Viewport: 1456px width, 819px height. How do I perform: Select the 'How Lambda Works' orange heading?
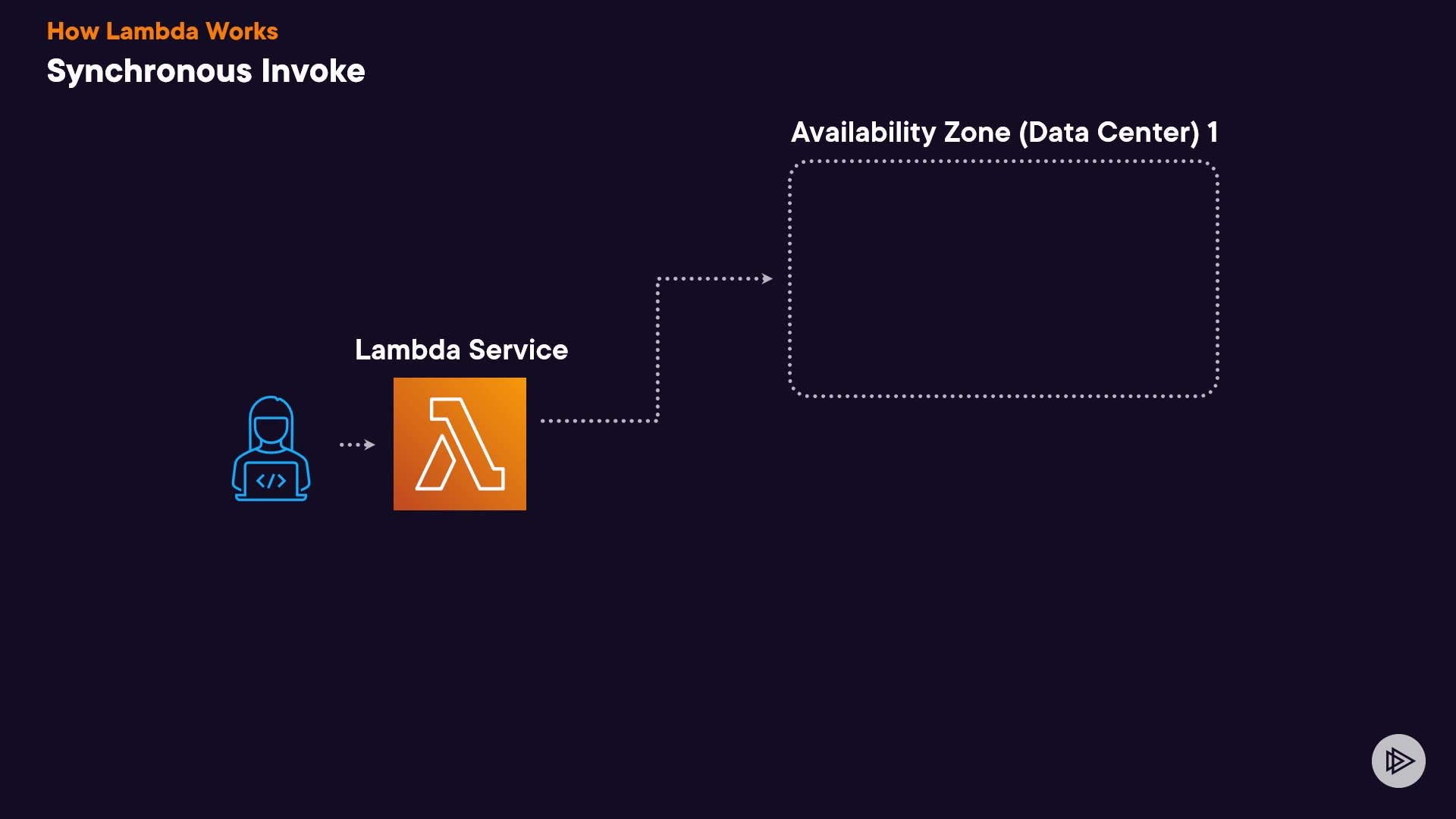pos(162,31)
